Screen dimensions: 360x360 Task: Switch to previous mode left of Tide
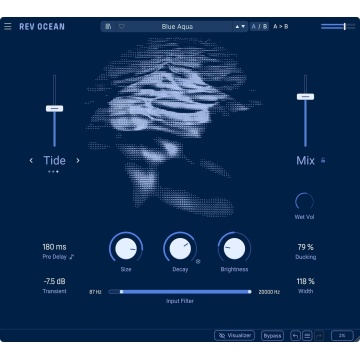[31, 161]
